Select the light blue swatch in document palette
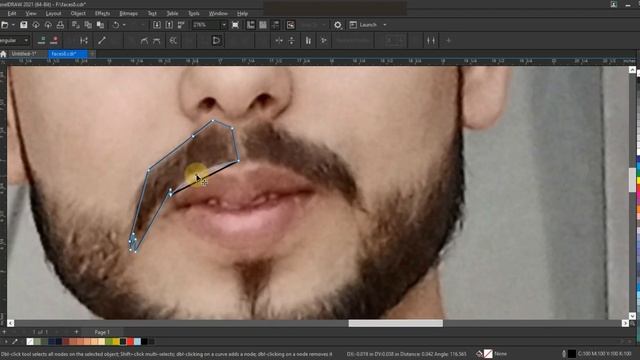The width and height of the screenshot is (640, 360). 138,341
